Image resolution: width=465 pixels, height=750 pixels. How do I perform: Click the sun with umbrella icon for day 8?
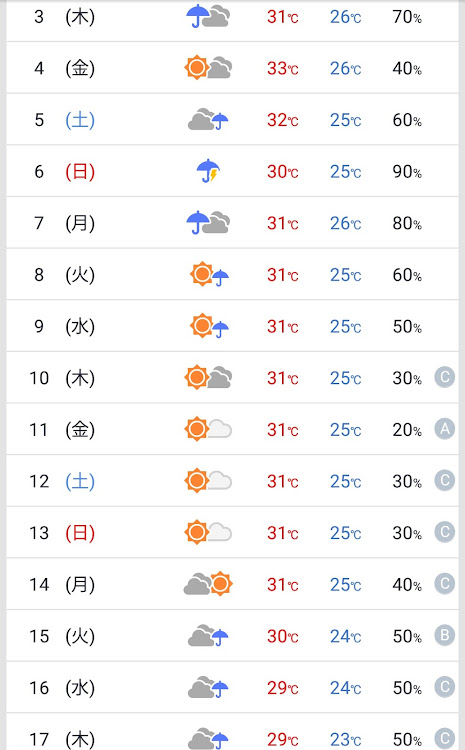pyautogui.click(x=210, y=274)
